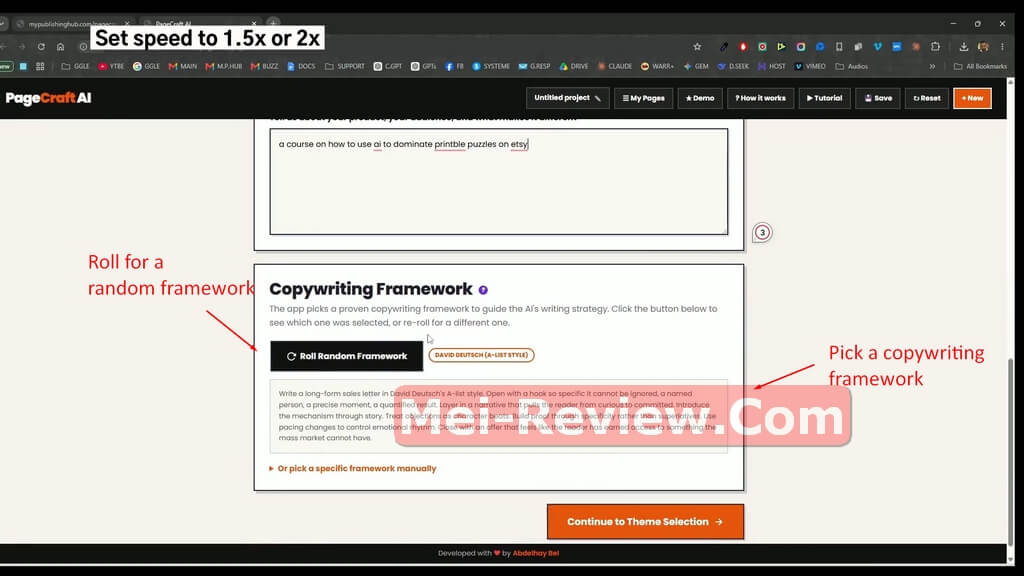The height and width of the screenshot is (576, 1024).
Task: Go to the browser home page icon
Action: coord(60,46)
